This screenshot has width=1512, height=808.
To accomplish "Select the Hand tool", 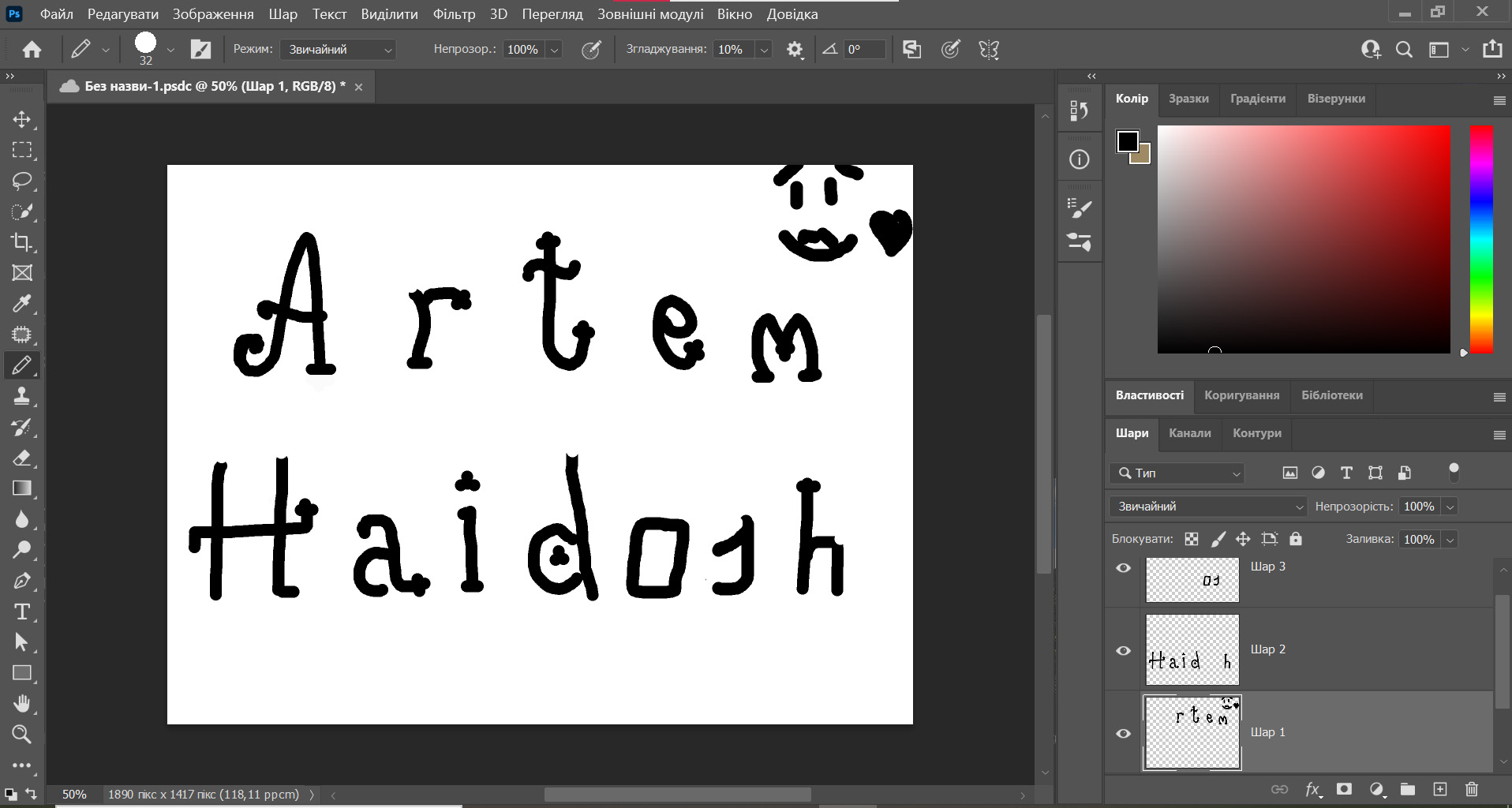I will pyautogui.click(x=21, y=704).
